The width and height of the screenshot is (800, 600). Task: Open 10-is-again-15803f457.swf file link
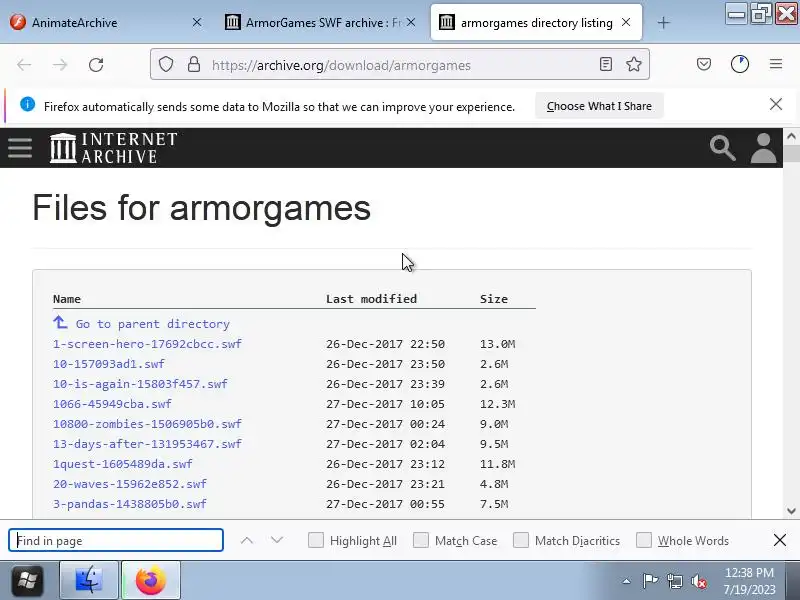pos(140,384)
